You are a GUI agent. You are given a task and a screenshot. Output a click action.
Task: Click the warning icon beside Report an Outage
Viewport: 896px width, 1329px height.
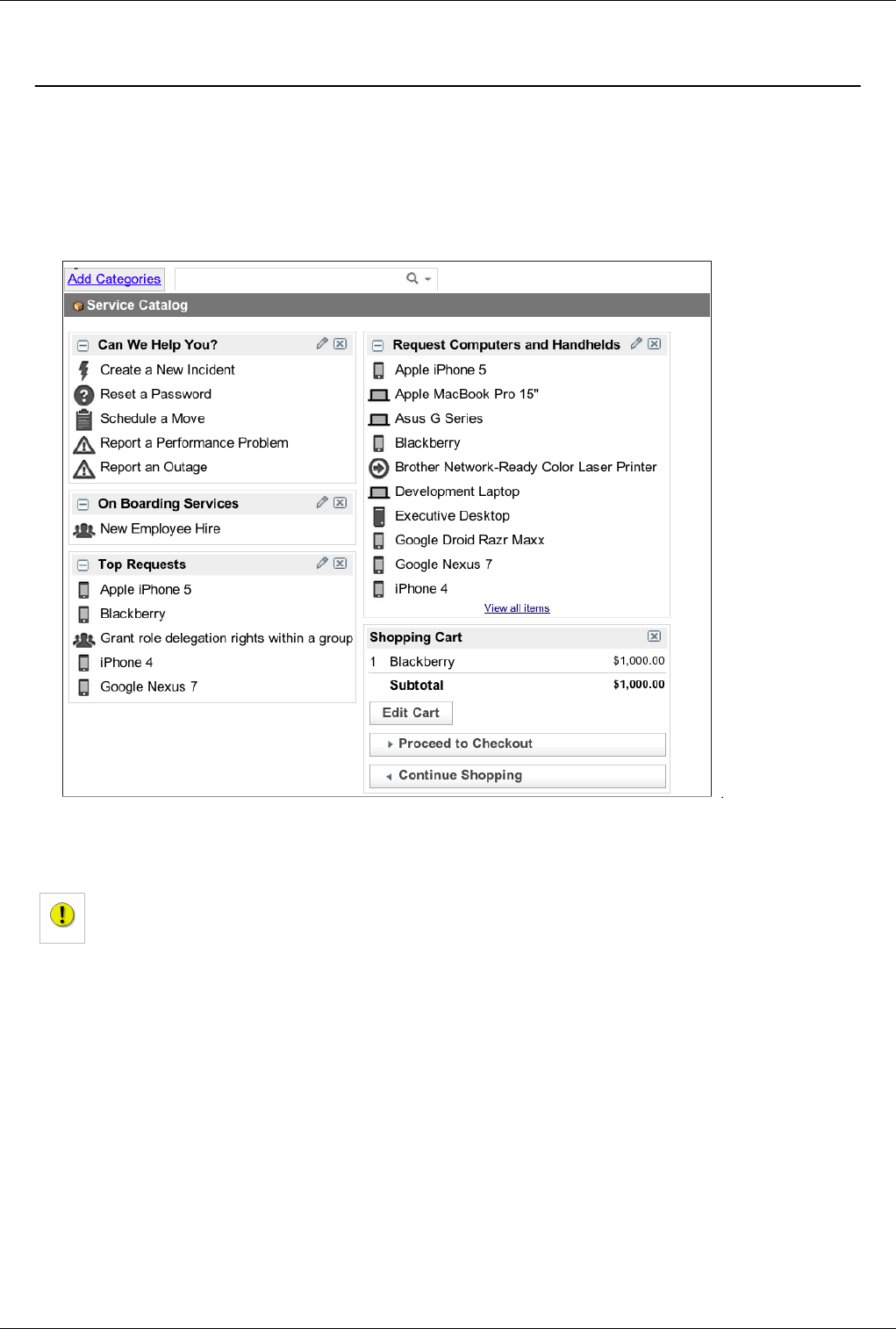tap(84, 469)
